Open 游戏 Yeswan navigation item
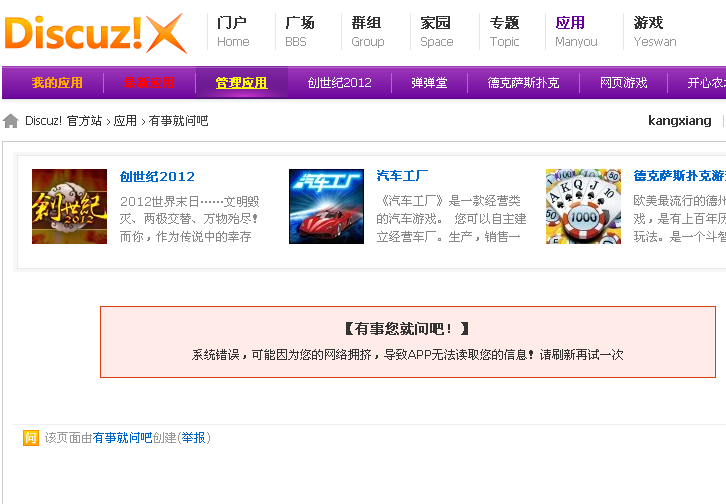The width and height of the screenshot is (726, 504). tap(655, 31)
